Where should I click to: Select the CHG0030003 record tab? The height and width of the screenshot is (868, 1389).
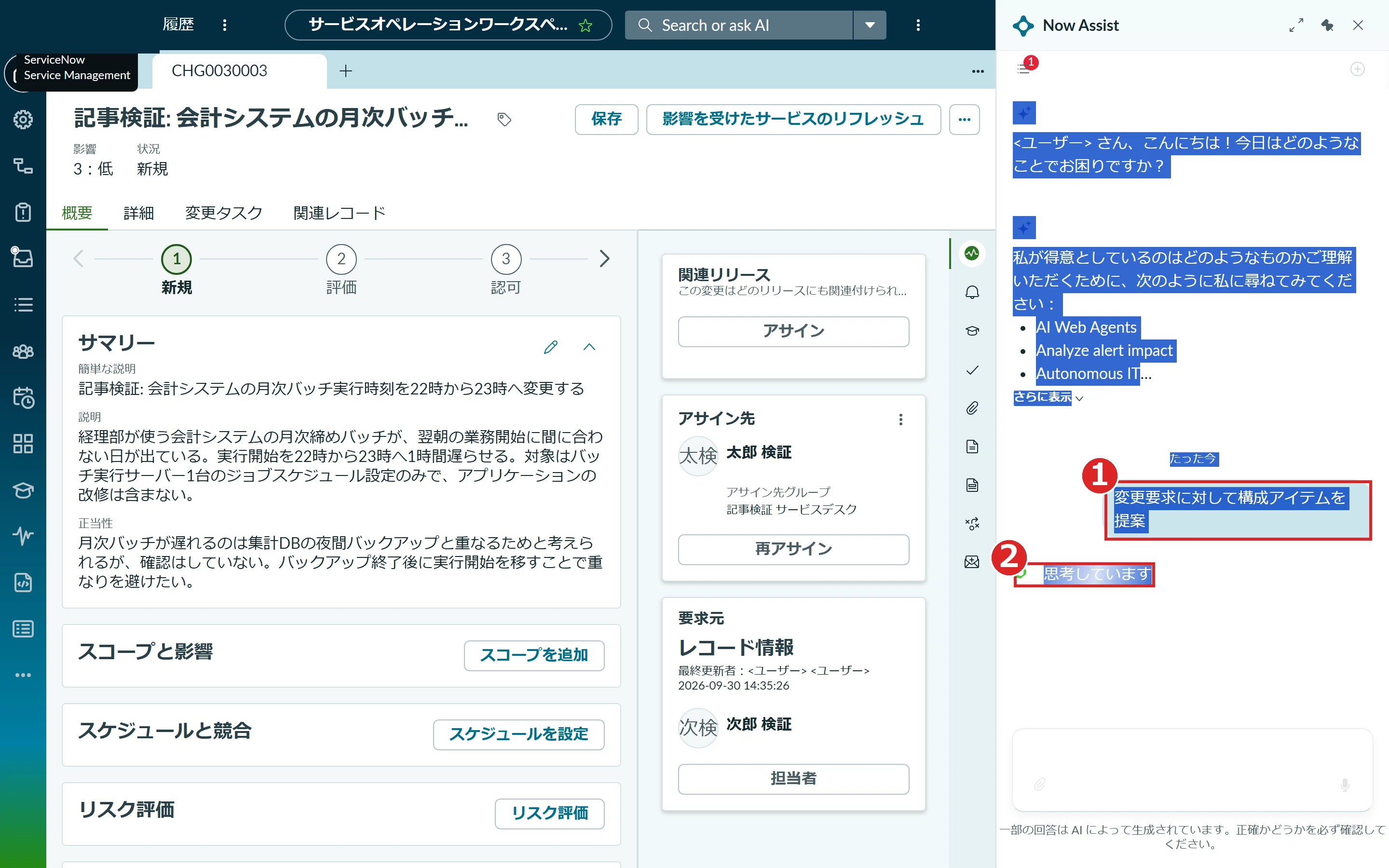coord(239,70)
